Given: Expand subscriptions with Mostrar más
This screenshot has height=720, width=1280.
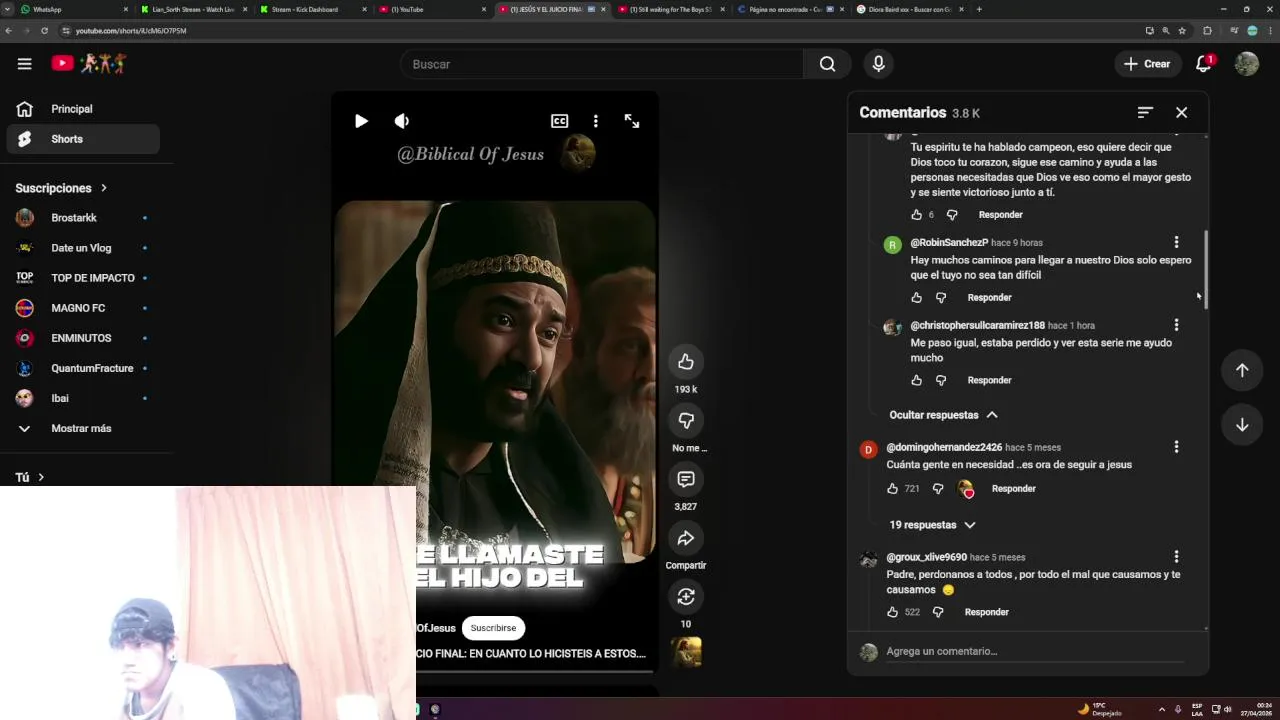Looking at the screenshot, I should click(83, 428).
